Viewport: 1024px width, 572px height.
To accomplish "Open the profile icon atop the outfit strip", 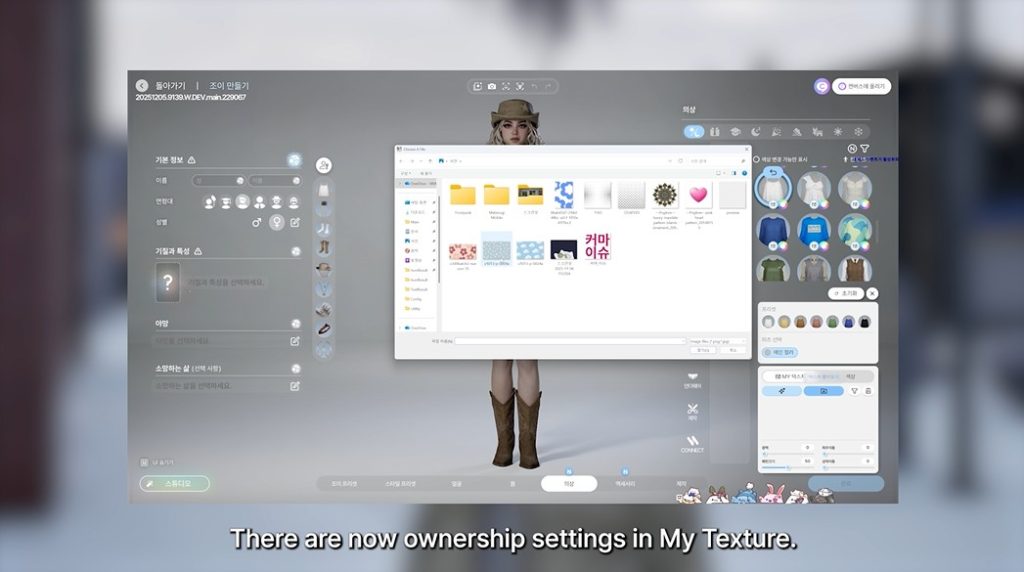I will click(323, 165).
